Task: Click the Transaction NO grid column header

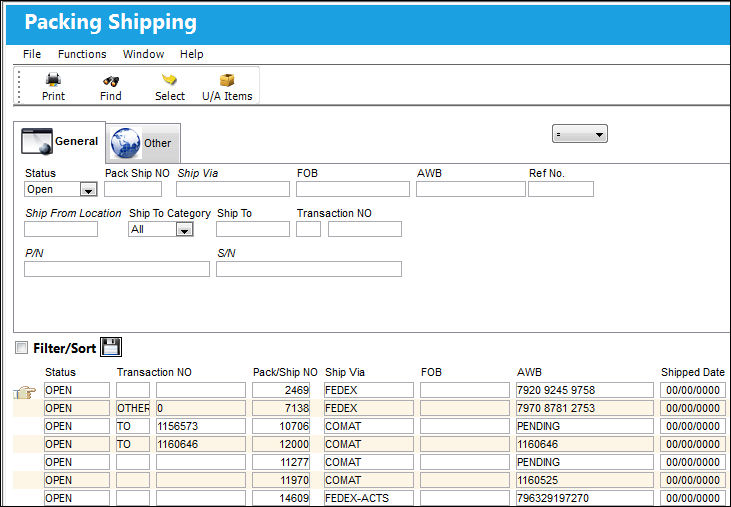Action: tap(154, 372)
